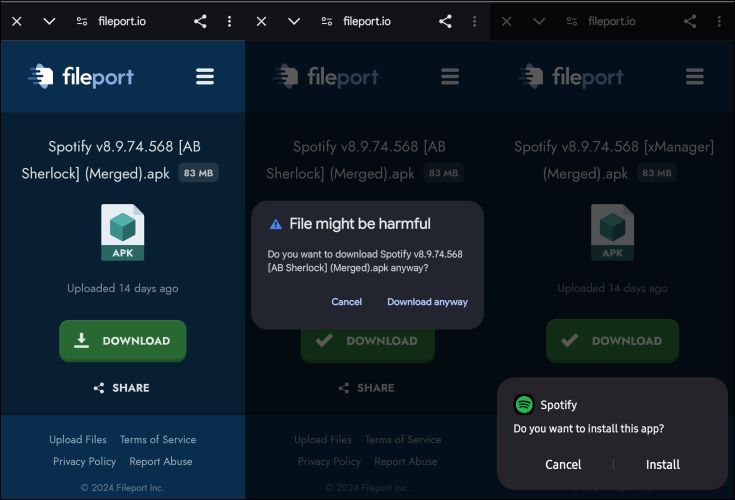Click the AB Sherlock file name in left panel
735x500 pixels.
point(111,160)
